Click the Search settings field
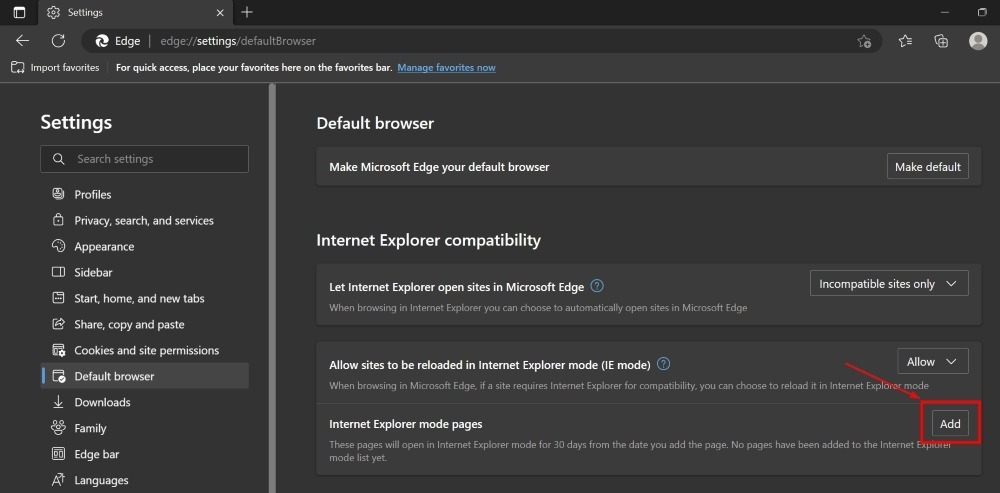1000x493 pixels. pos(145,159)
